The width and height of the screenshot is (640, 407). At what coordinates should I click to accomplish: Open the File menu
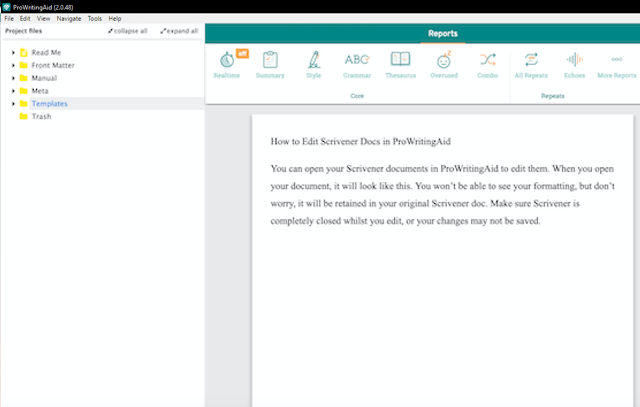pyautogui.click(x=9, y=19)
